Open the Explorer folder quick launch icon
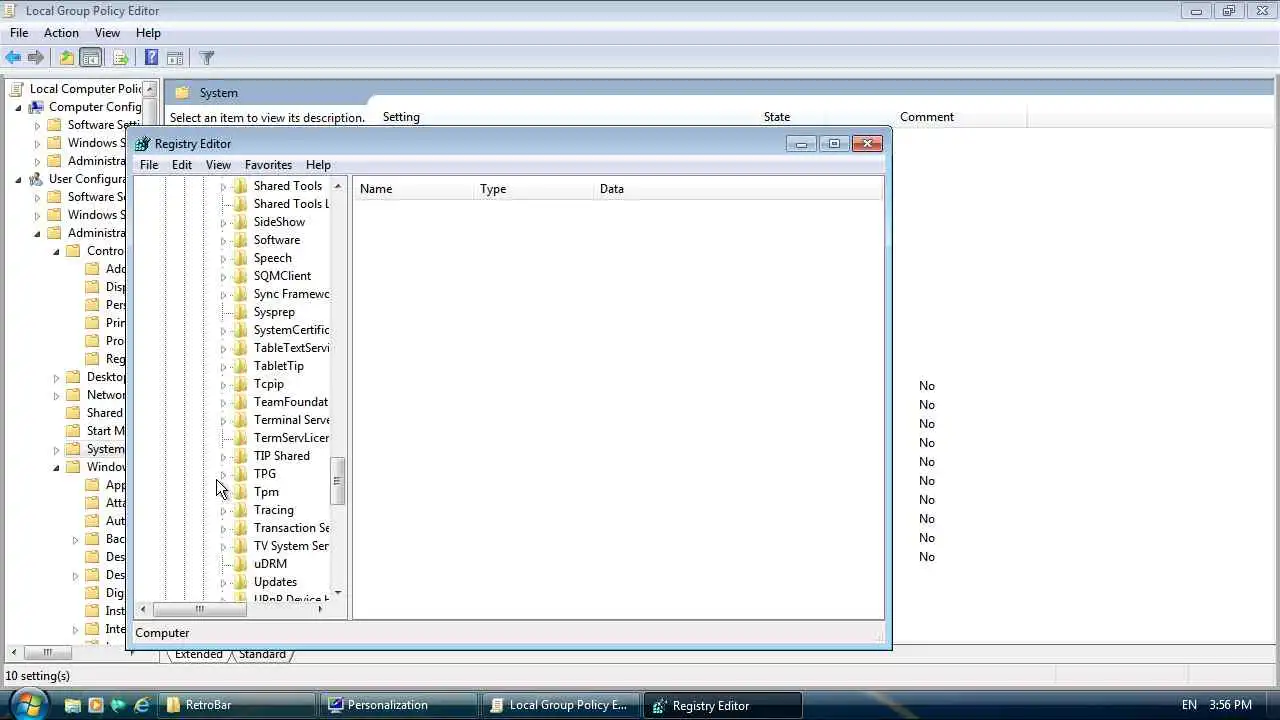Viewport: 1280px width, 720px height. pyautogui.click(x=72, y=705)
